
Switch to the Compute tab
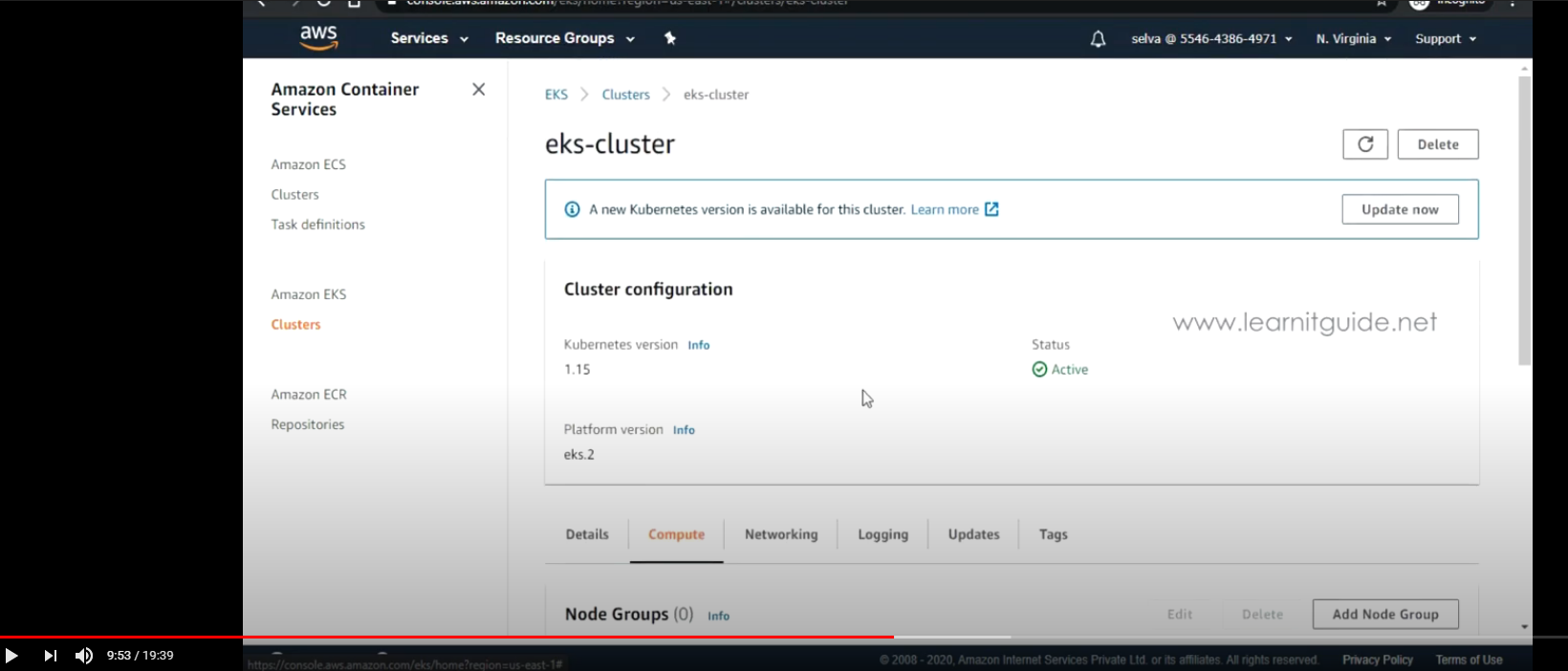676,534
